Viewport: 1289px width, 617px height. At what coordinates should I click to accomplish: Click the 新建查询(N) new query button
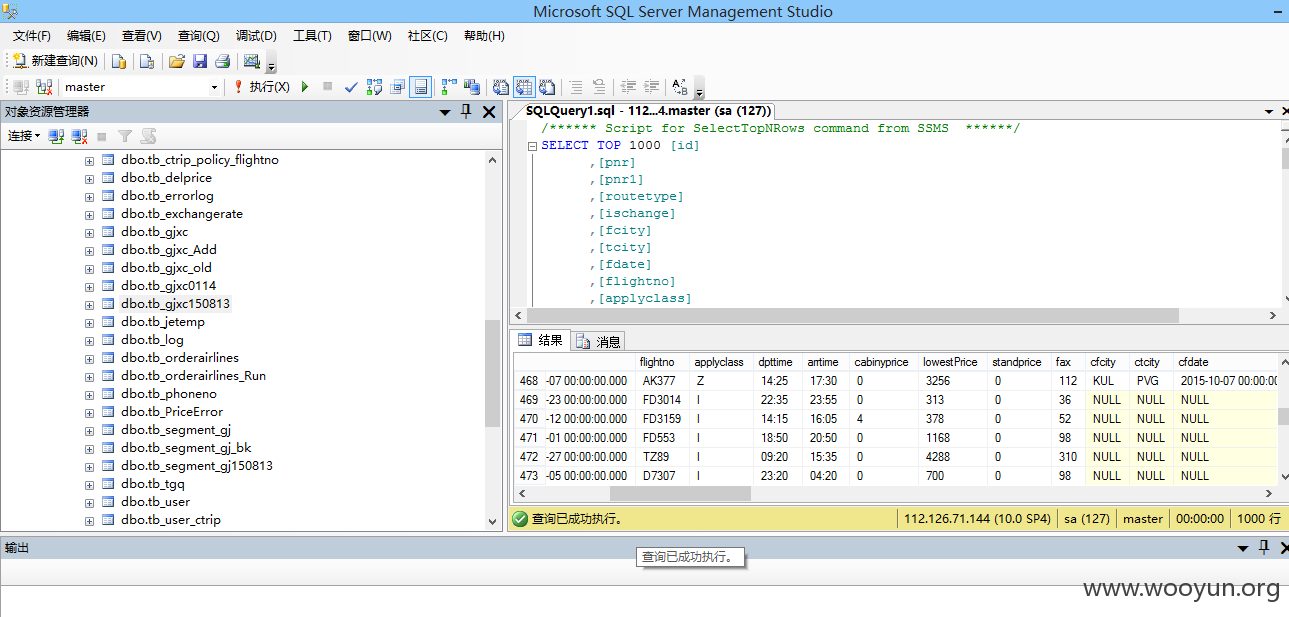point(55,61)
